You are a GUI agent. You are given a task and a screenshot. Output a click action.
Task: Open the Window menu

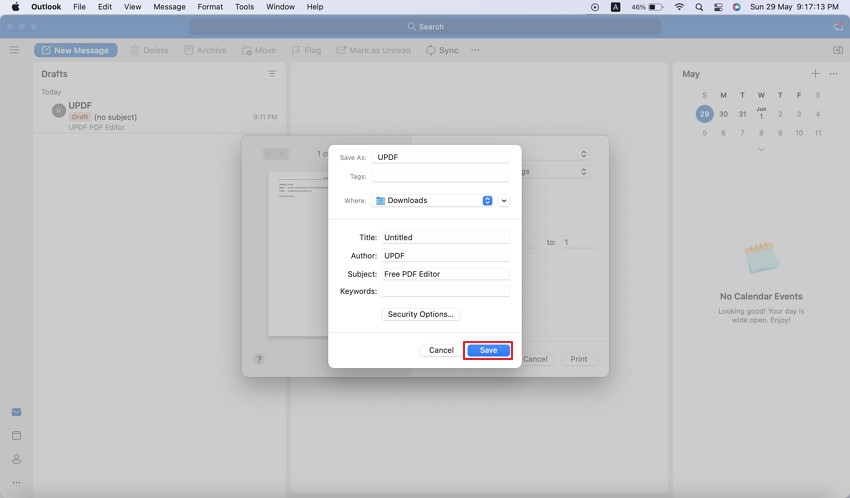click(280, 7)
